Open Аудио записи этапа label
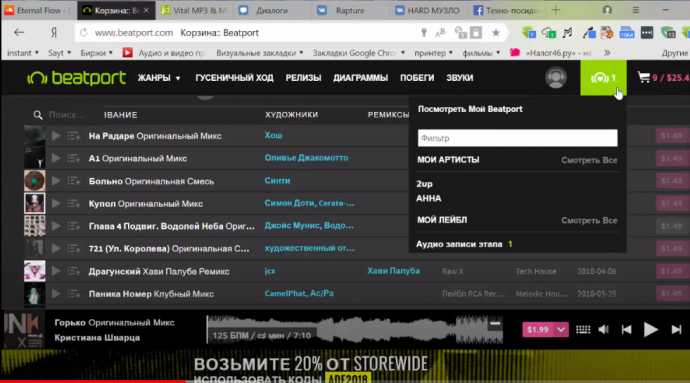 459,244
